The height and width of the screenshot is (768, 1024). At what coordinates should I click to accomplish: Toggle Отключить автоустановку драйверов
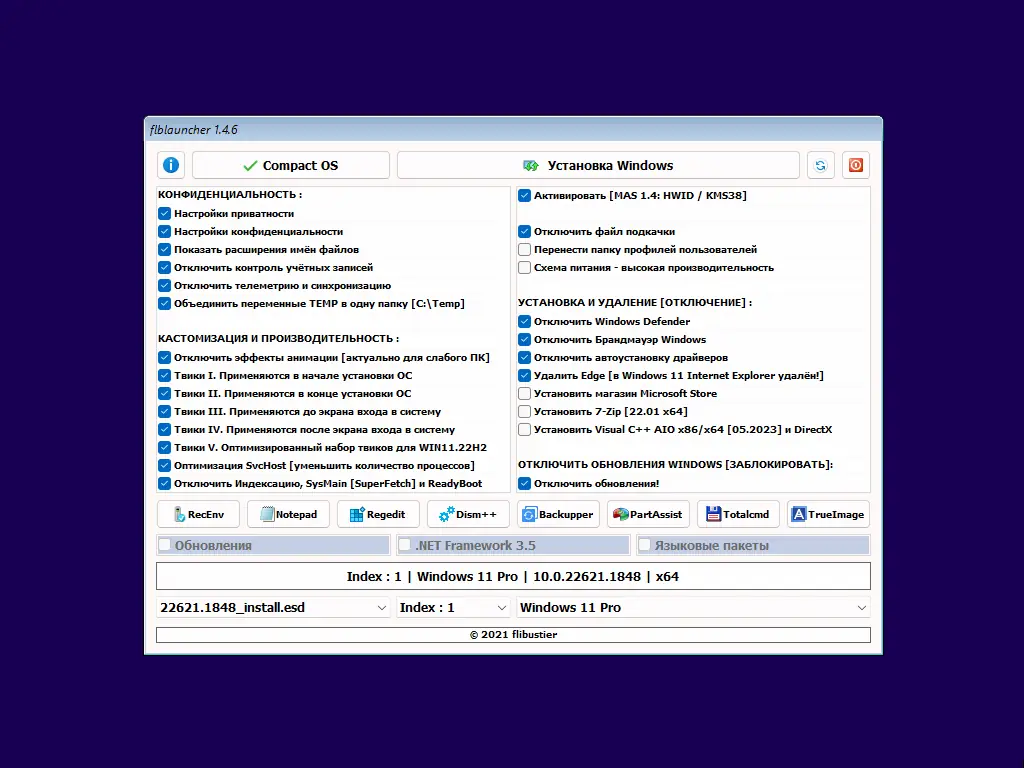coord(524,357)
